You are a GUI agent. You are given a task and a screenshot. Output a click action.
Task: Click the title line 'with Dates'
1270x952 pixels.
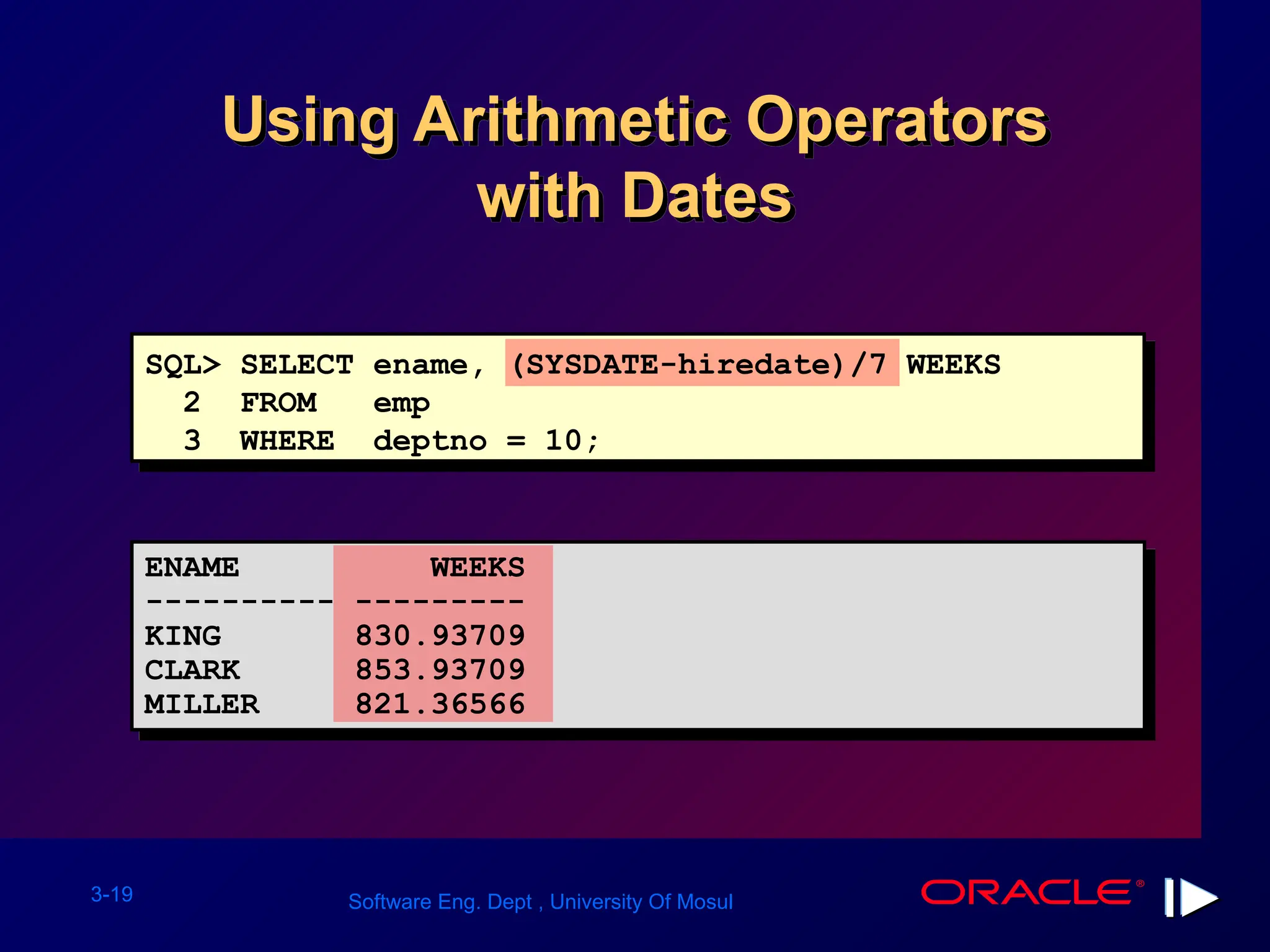(636, 196)
